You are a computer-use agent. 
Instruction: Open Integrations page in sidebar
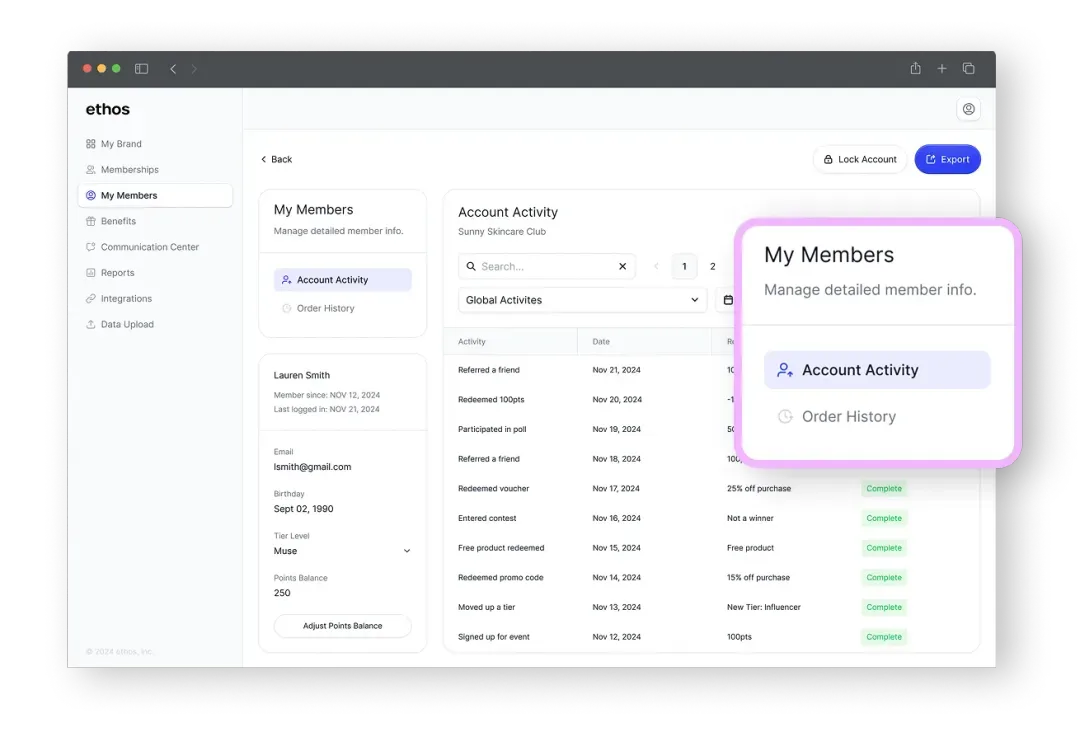pos(126,298)
